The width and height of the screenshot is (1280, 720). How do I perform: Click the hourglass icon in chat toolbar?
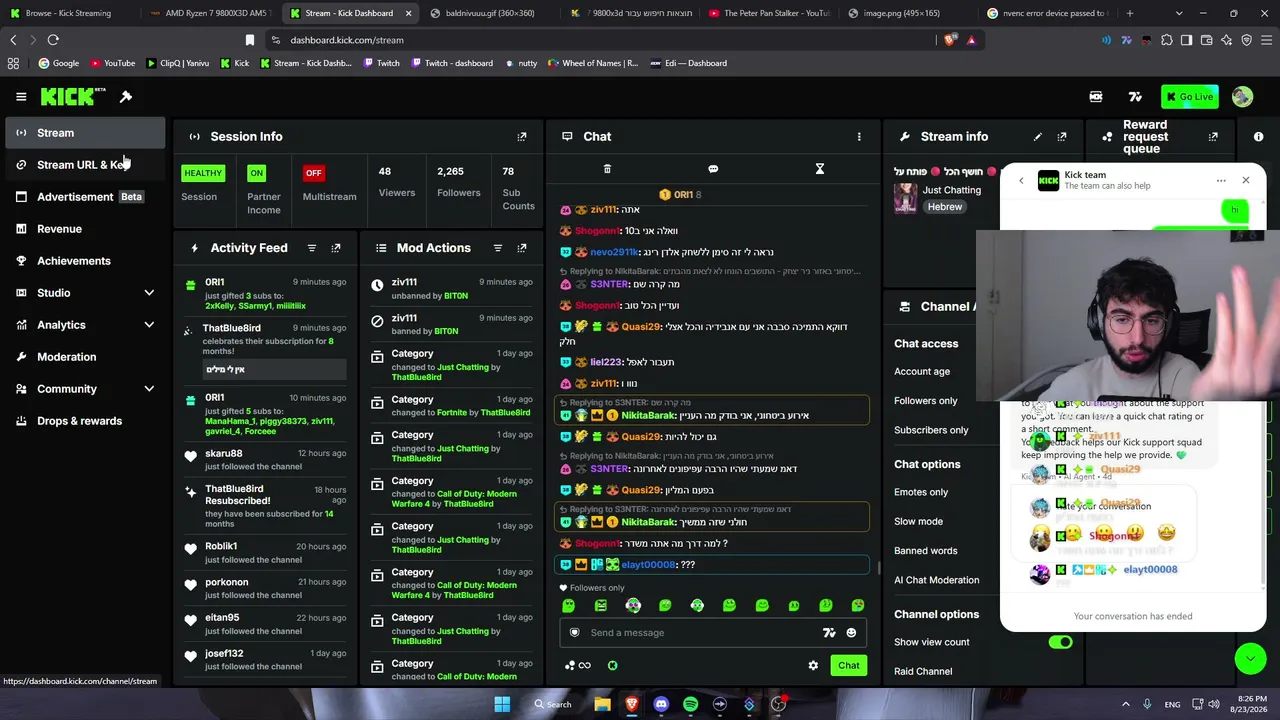[820, 169]
